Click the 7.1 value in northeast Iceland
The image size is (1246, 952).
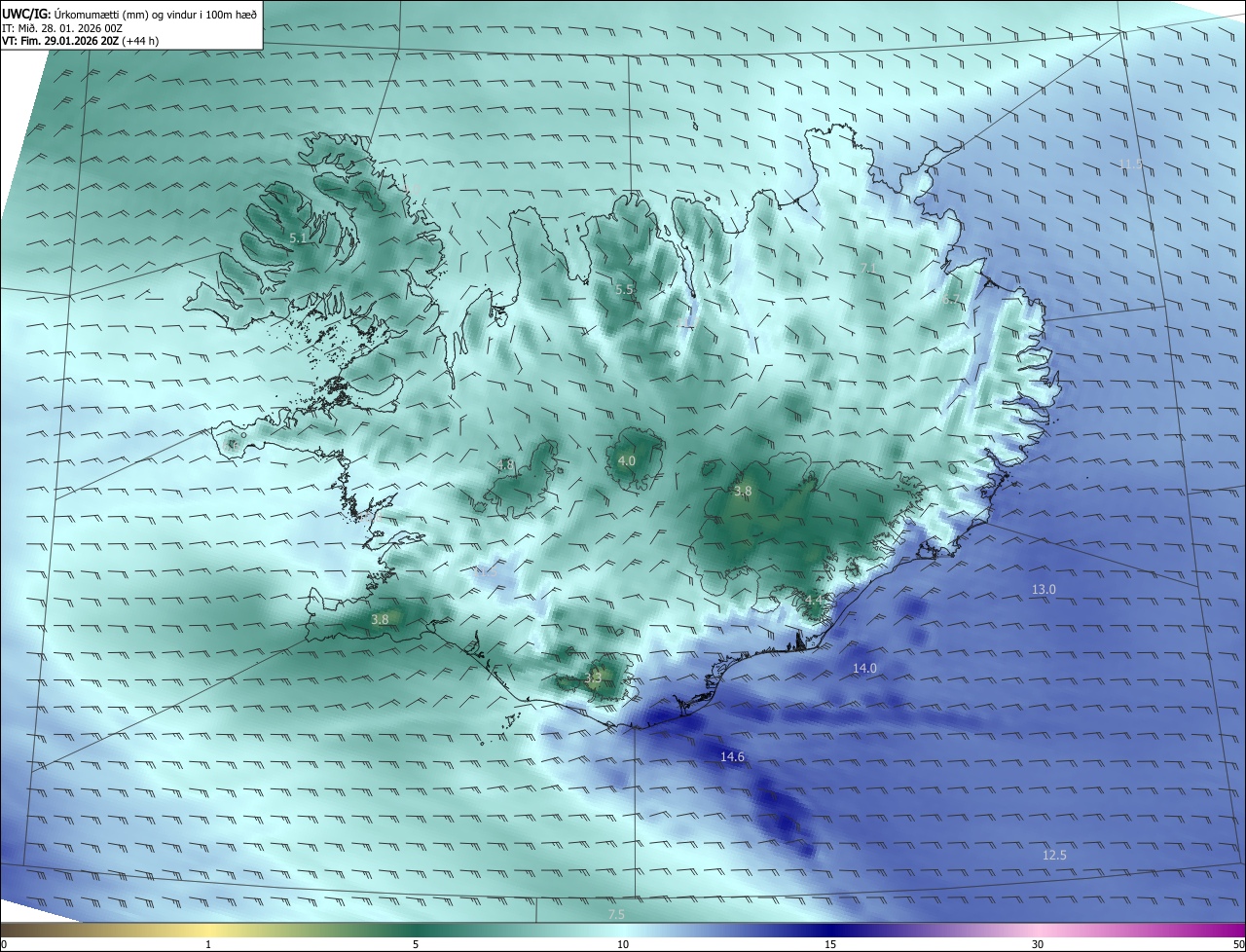point(869,268)
